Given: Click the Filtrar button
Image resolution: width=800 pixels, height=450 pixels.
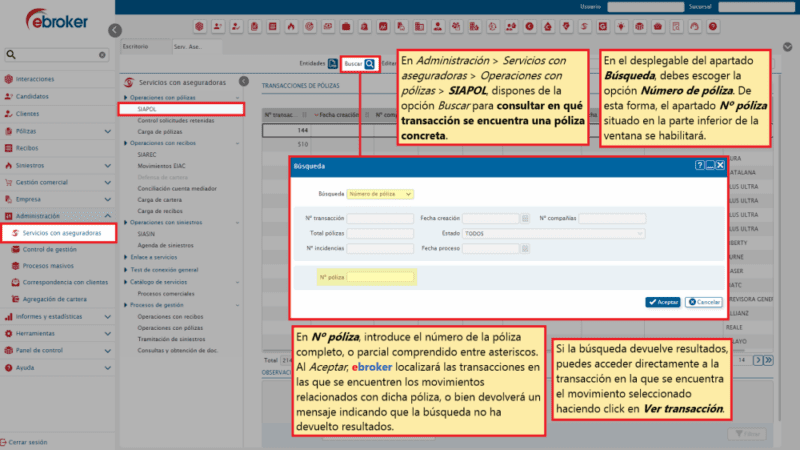Looking at the screenshot, I should click(x=747, y=434).
